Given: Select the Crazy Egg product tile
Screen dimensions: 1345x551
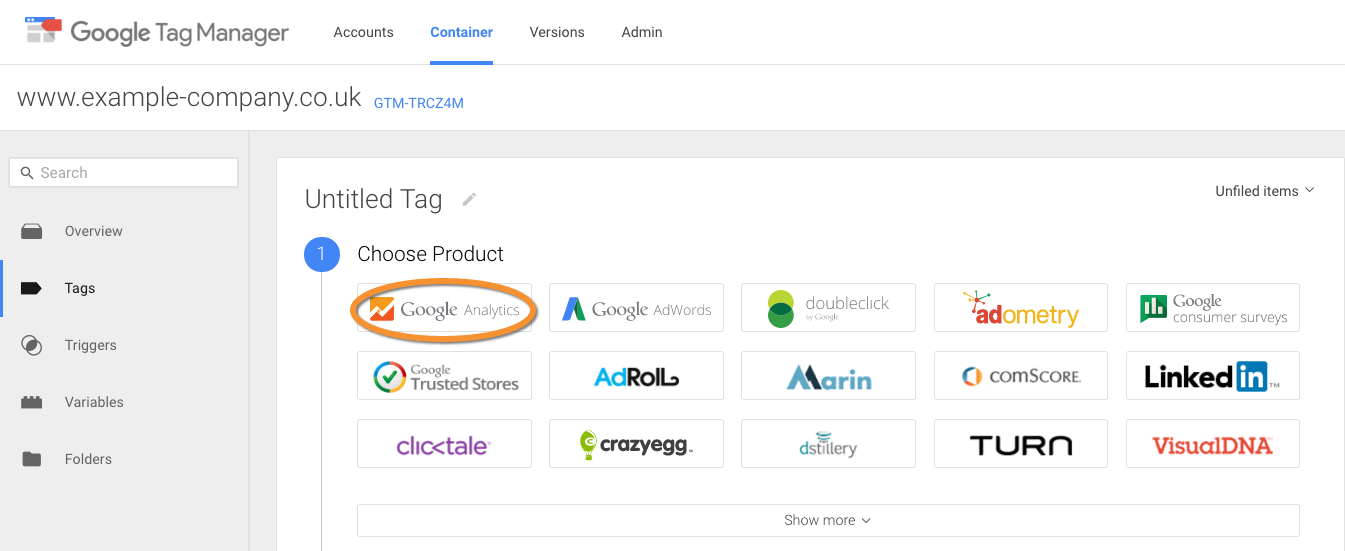Looking at the screenshot, I should [636, 444].
